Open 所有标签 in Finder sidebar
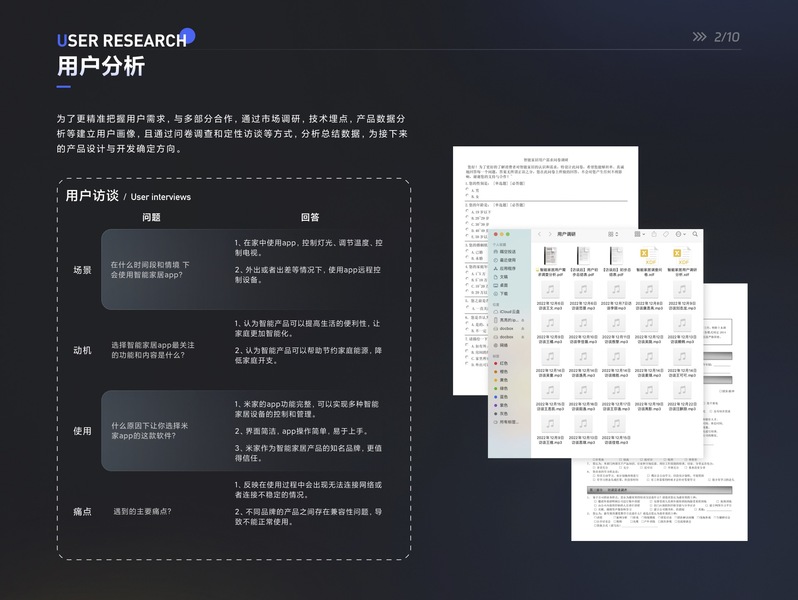This screenshot has height=600, width=798. [x=506, y=422]
